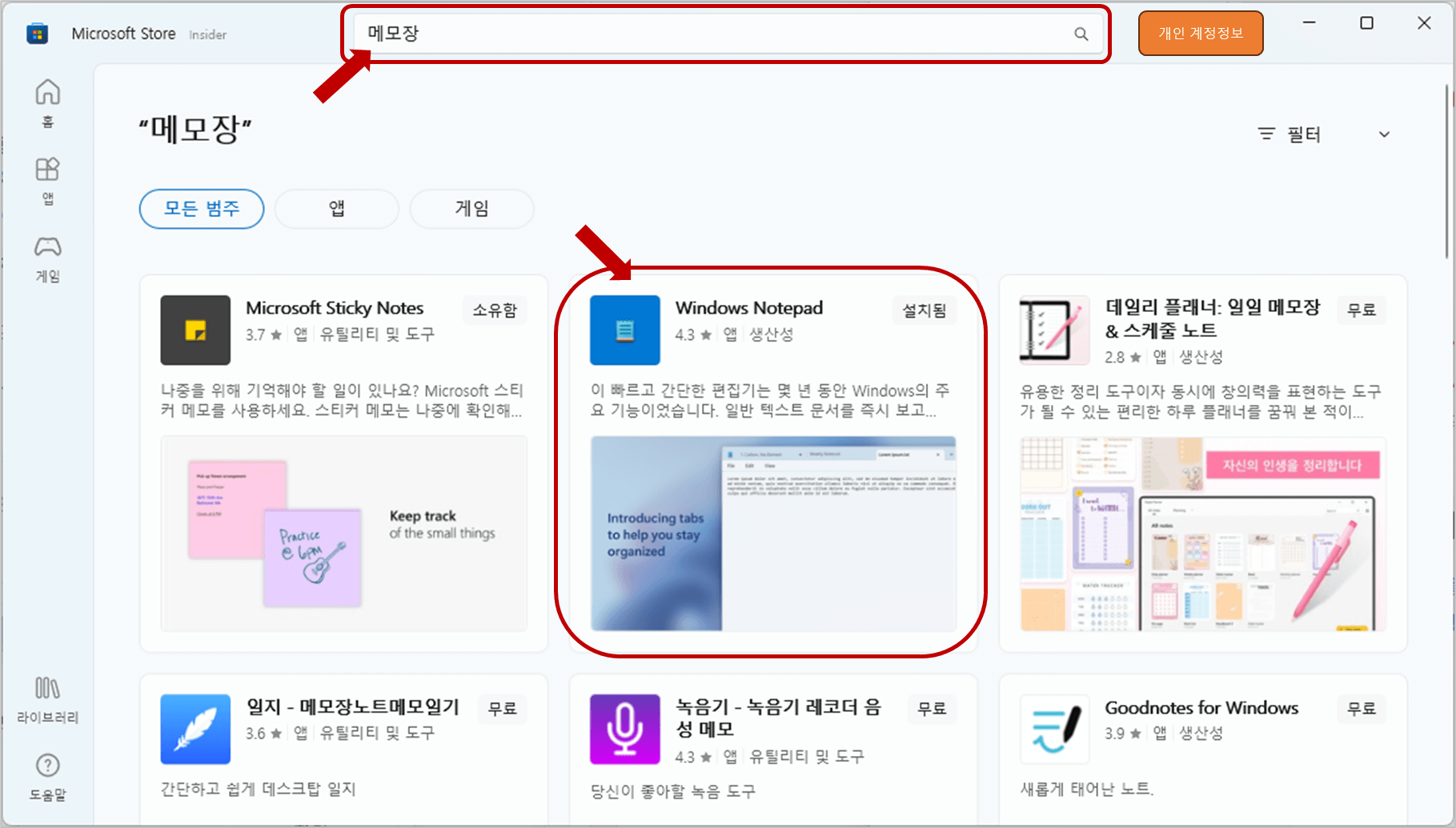
Task: Click the Microsoft Sticky Notes app icon
Action: 195,330
